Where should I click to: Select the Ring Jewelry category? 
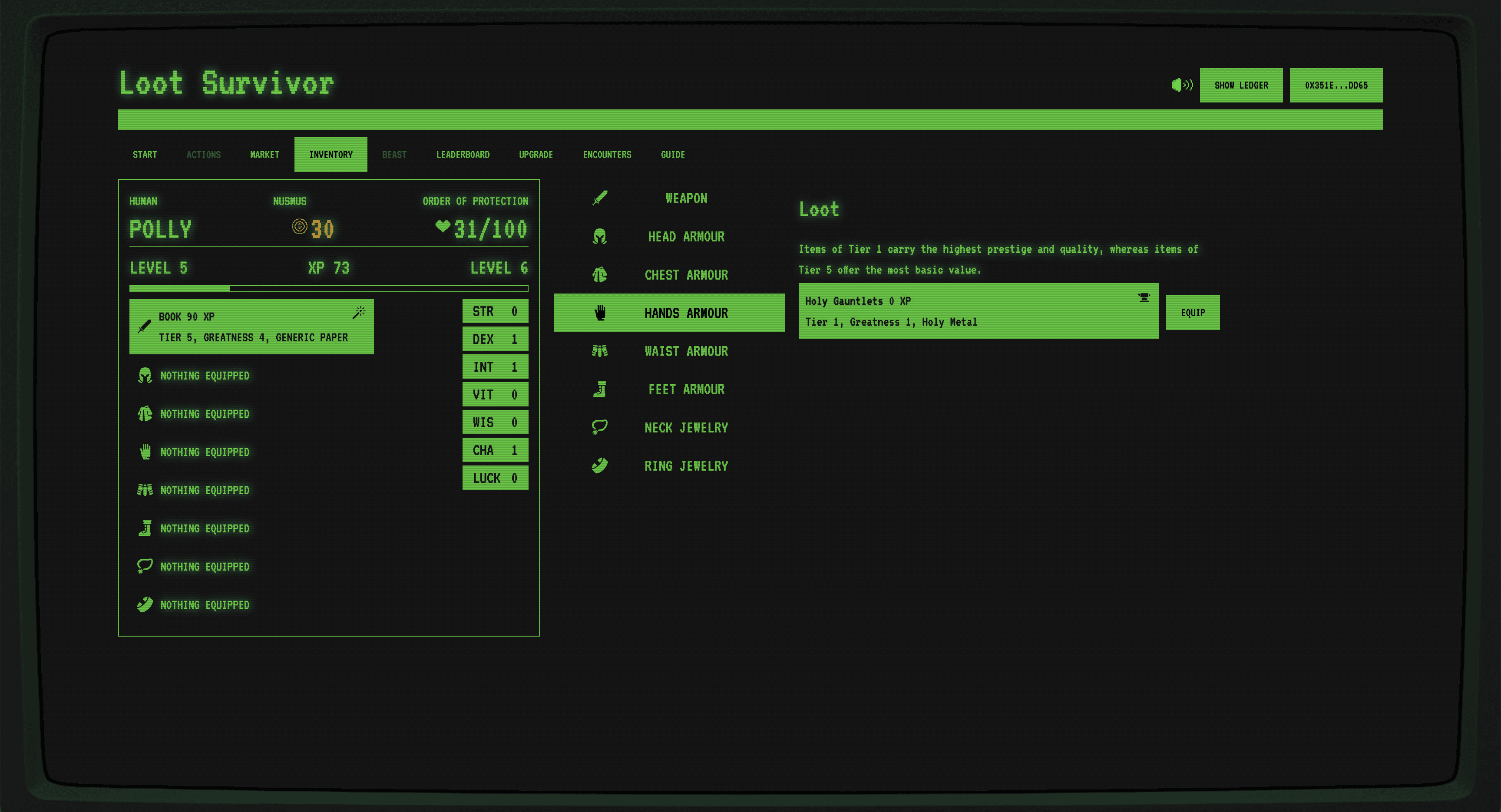pos(669,465)
